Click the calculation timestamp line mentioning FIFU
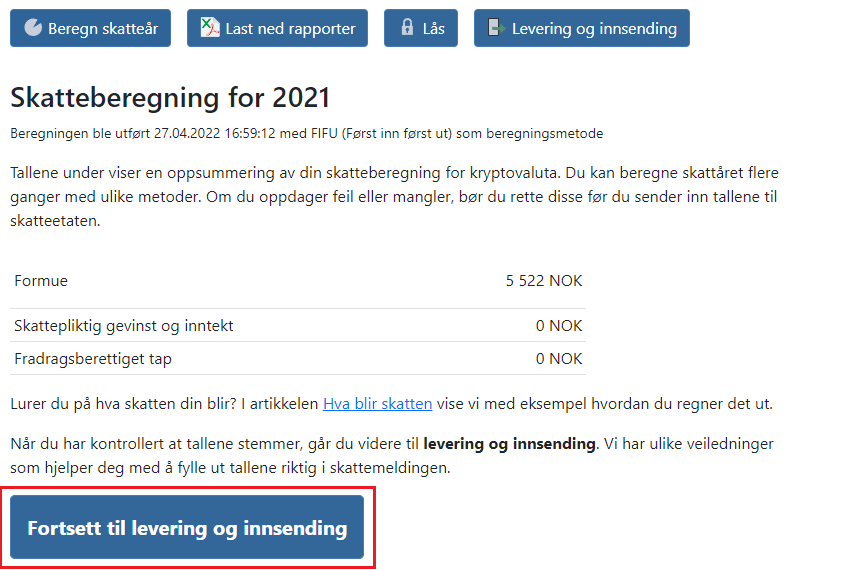The width and height of the screenshot is (846, 570). tap(306, 133)
